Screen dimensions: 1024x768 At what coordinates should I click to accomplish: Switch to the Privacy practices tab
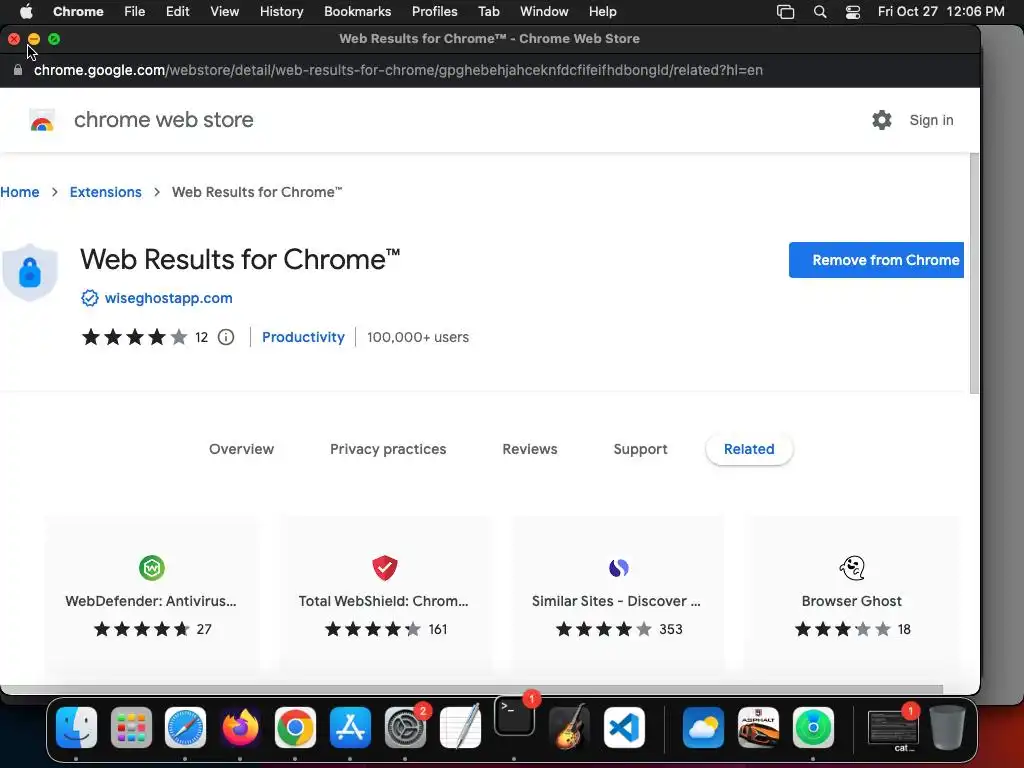tap(388, 449)
